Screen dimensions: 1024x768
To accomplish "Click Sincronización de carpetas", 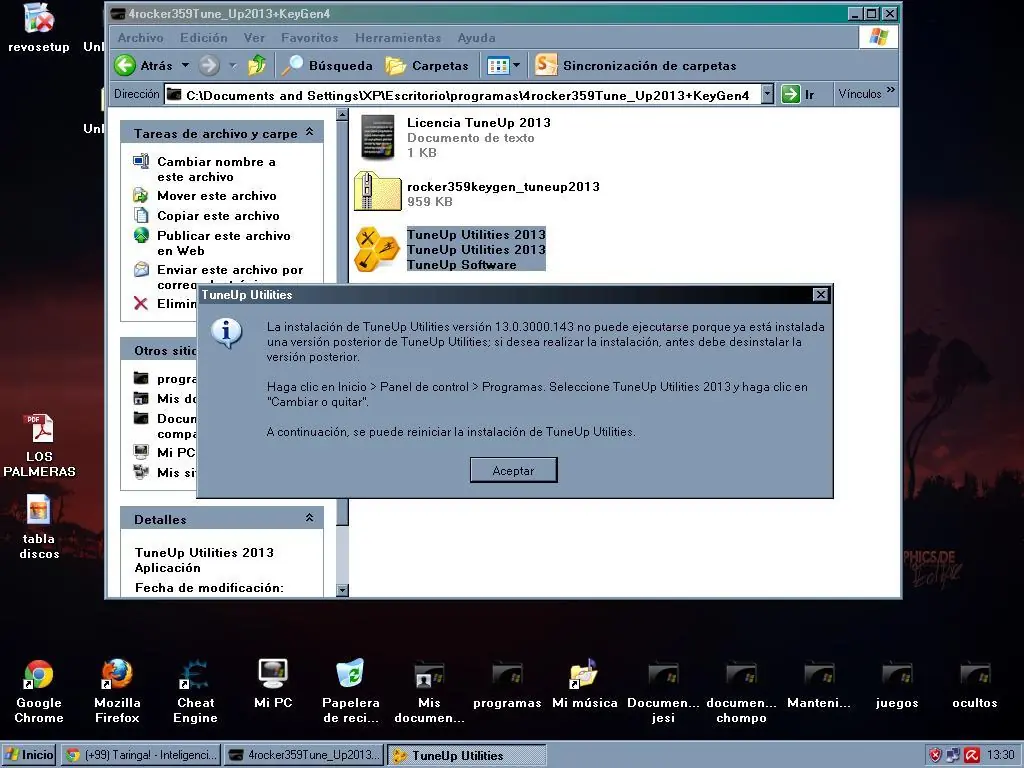I will coord(636,65).
